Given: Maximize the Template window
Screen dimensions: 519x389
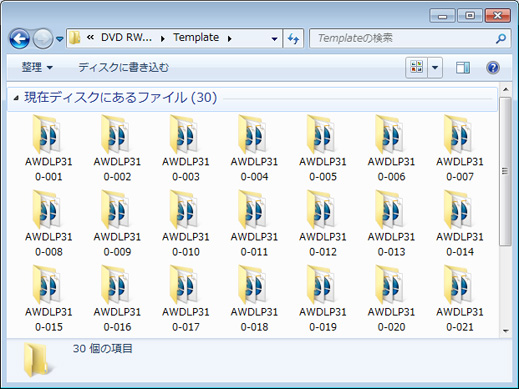Looking at the screenshot, I should pos(470,16).
